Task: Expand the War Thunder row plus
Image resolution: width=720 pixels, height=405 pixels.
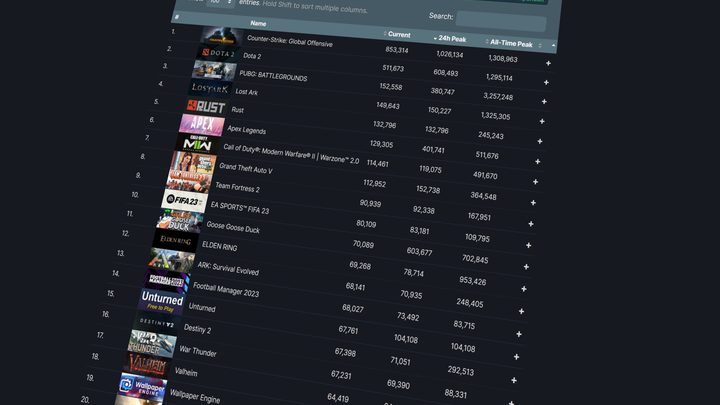Action: 511,402
